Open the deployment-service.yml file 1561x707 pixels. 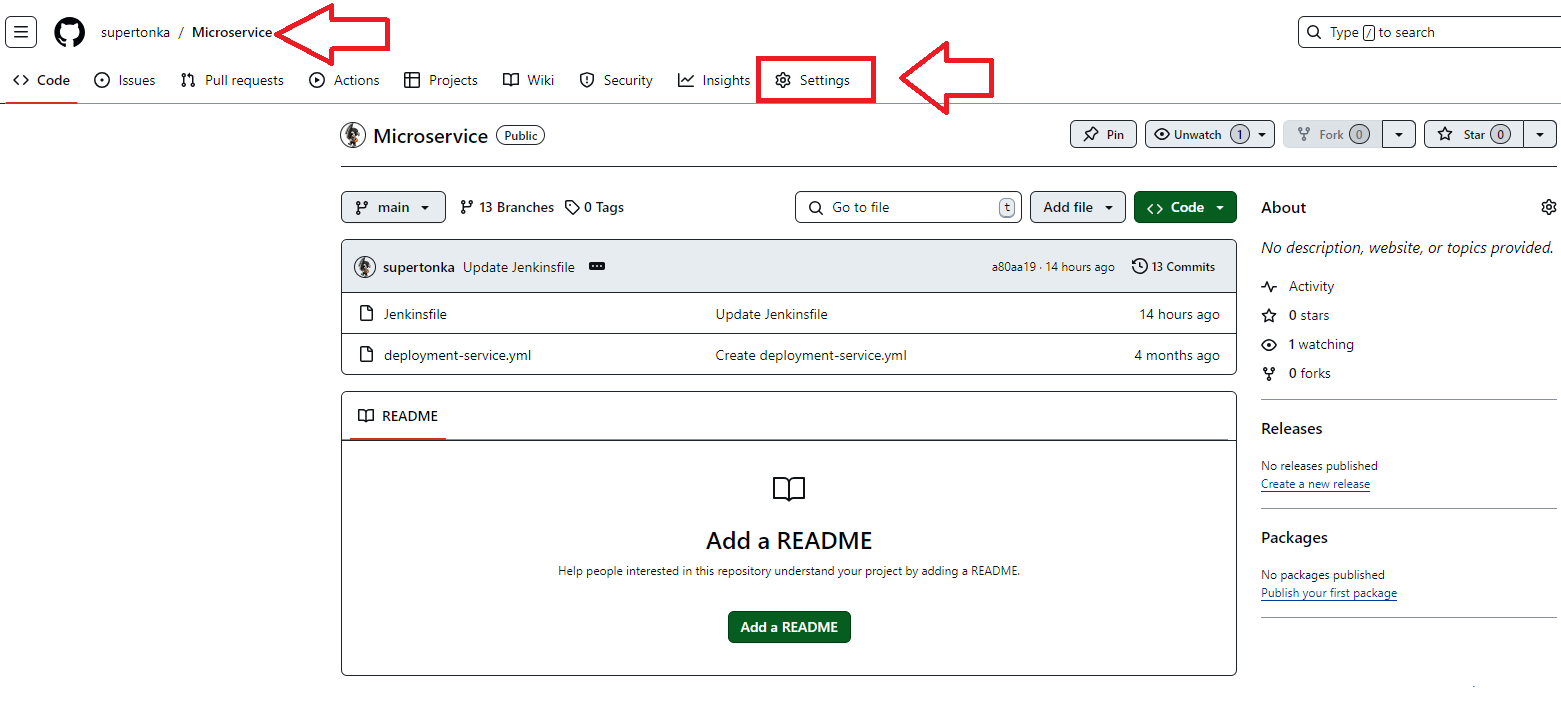pos(457,355)
